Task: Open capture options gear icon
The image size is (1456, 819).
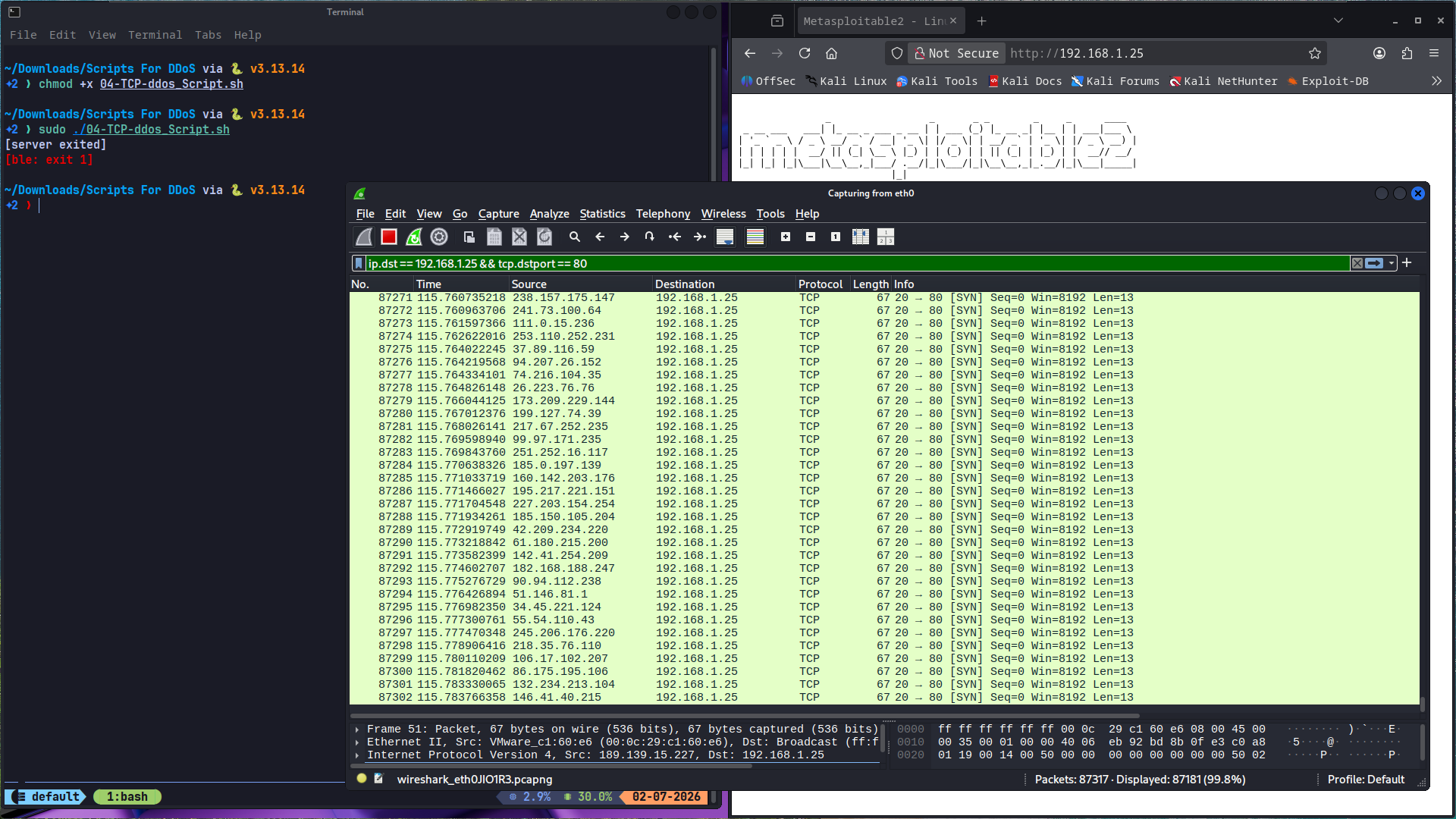Action: [x=439, y=237]
